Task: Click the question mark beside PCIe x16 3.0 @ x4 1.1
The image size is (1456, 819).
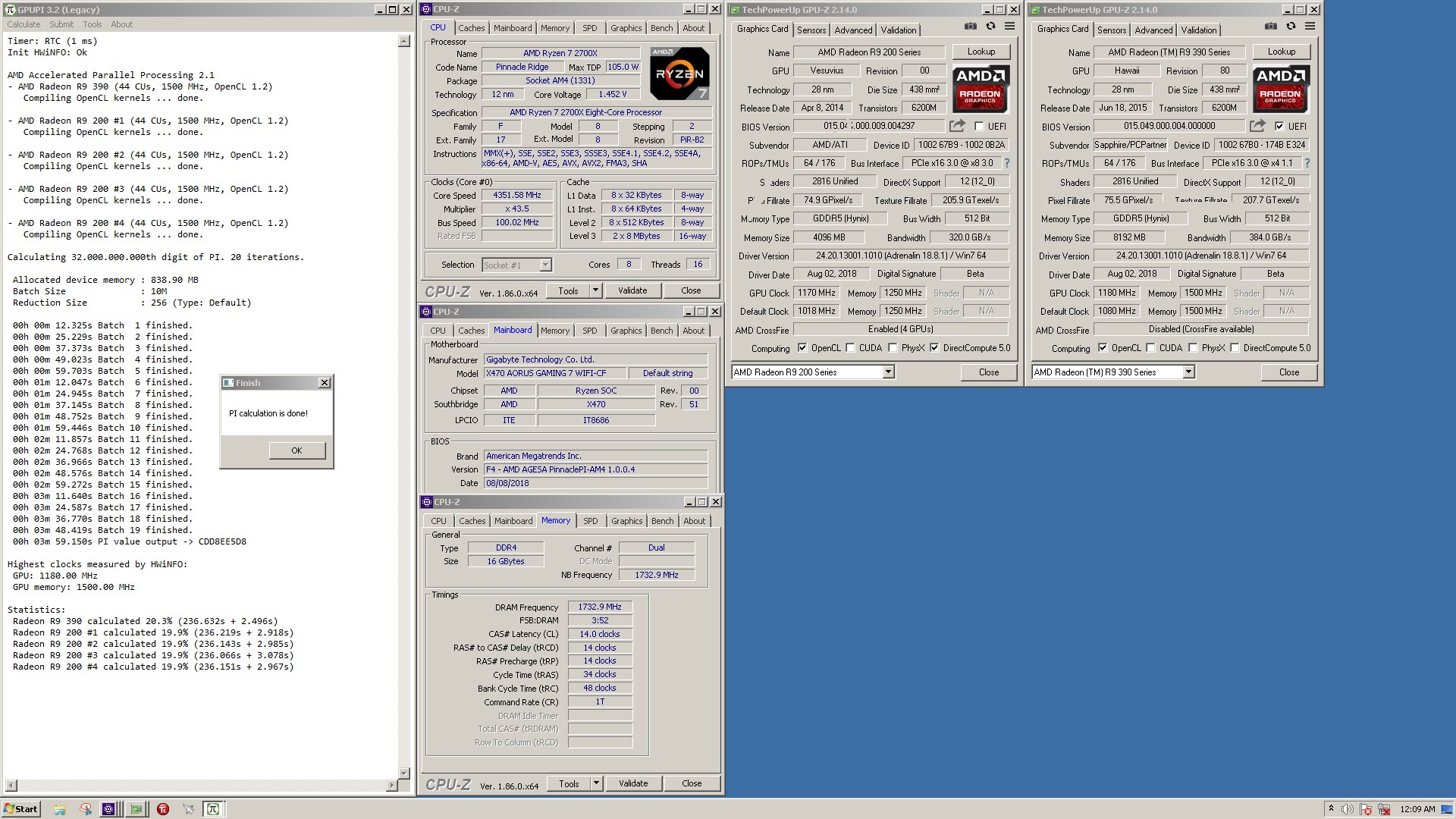Action: (x=1307, y=163)
